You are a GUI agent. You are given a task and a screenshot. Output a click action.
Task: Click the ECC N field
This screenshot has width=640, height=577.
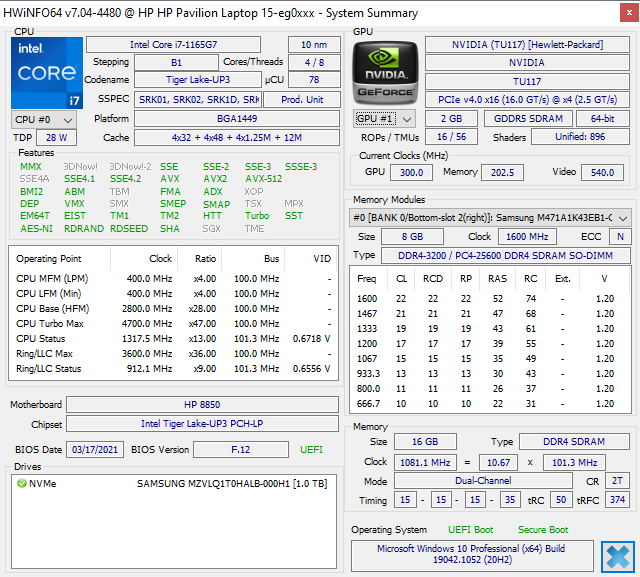tap(620, 237)
